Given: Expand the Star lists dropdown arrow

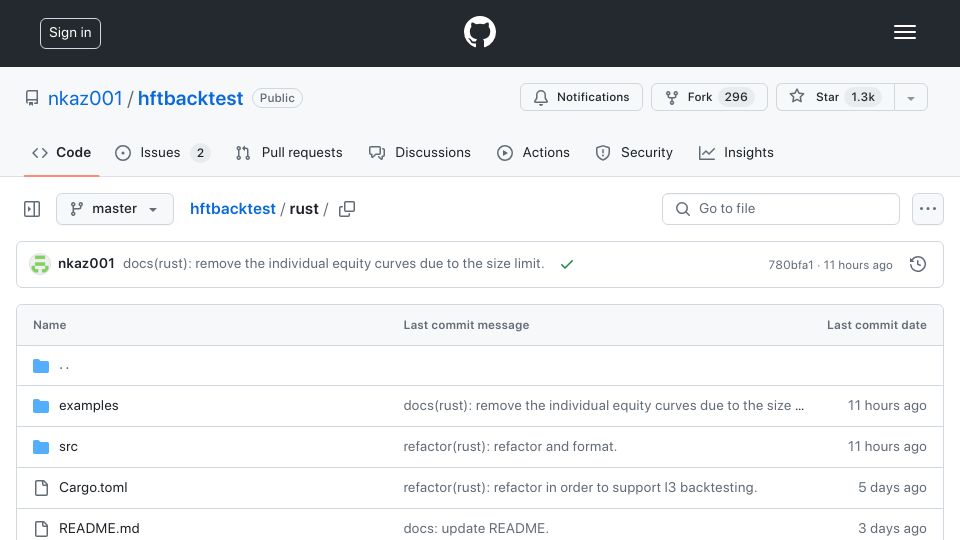Looking at the screenshot, I should pyautogui.click(x=911, y=98).
